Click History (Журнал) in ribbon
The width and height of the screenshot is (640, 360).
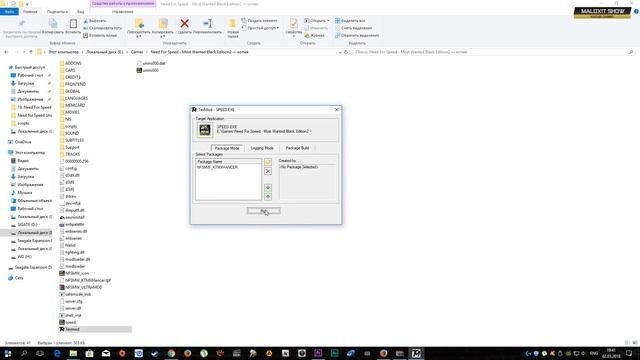click(314, 36)
